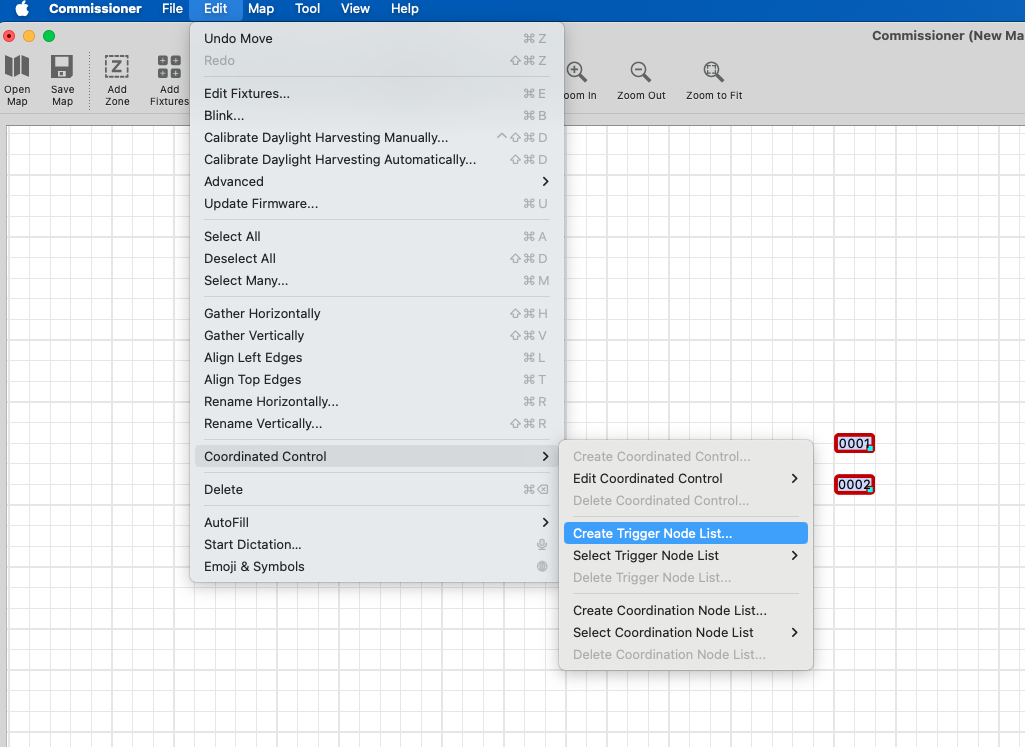Image resolution: width=1025 pixels, height=747 pixels.
Task: Select fixture node 0002 on the map
Action: coord(854,485)
